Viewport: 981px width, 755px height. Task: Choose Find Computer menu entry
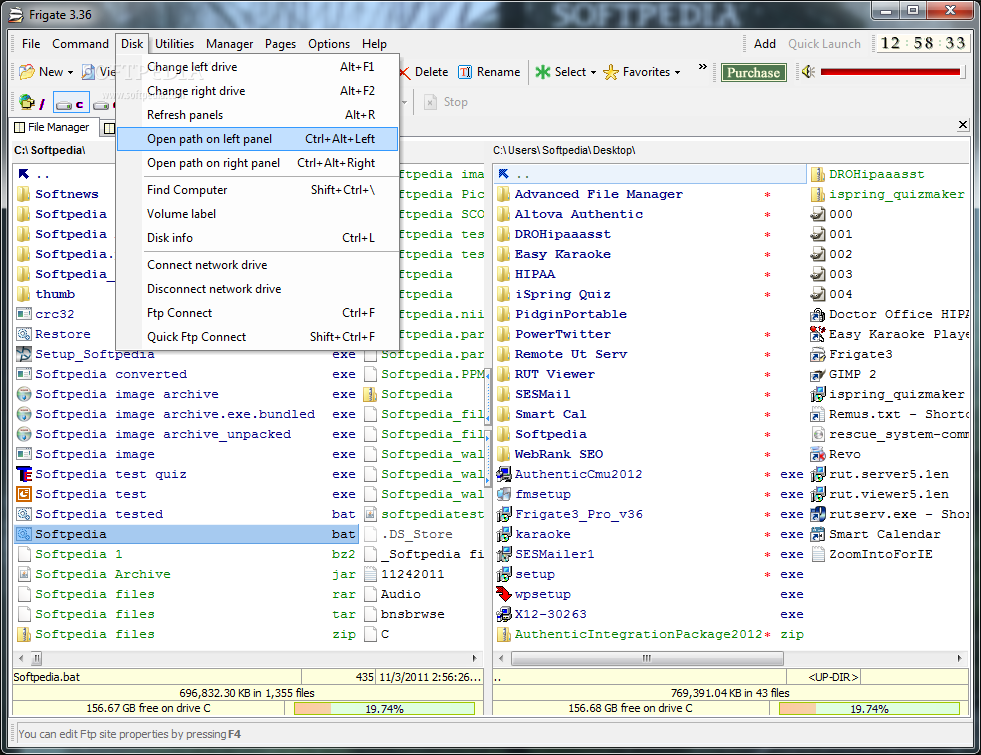(257, 190)
